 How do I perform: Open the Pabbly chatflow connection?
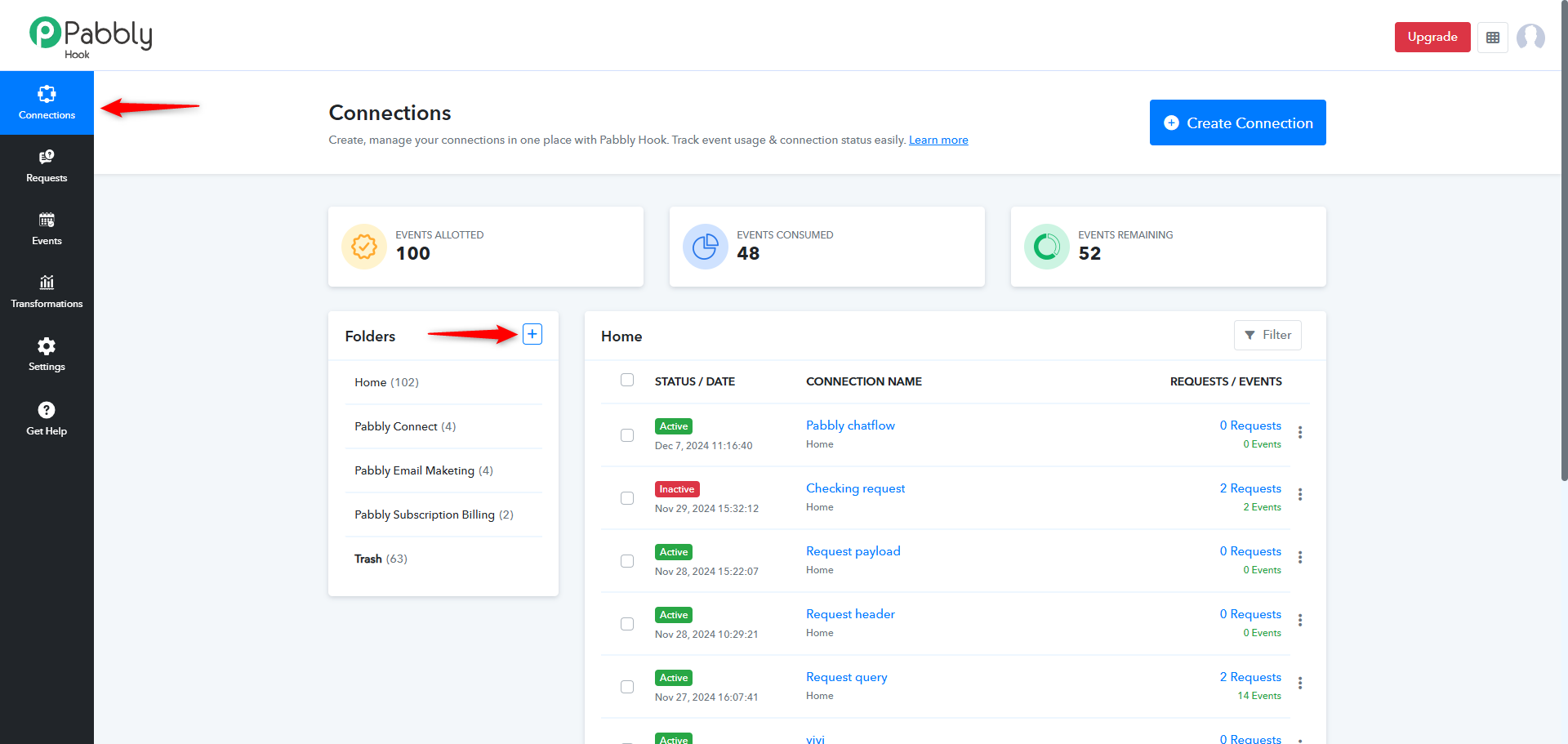(850, 425)
